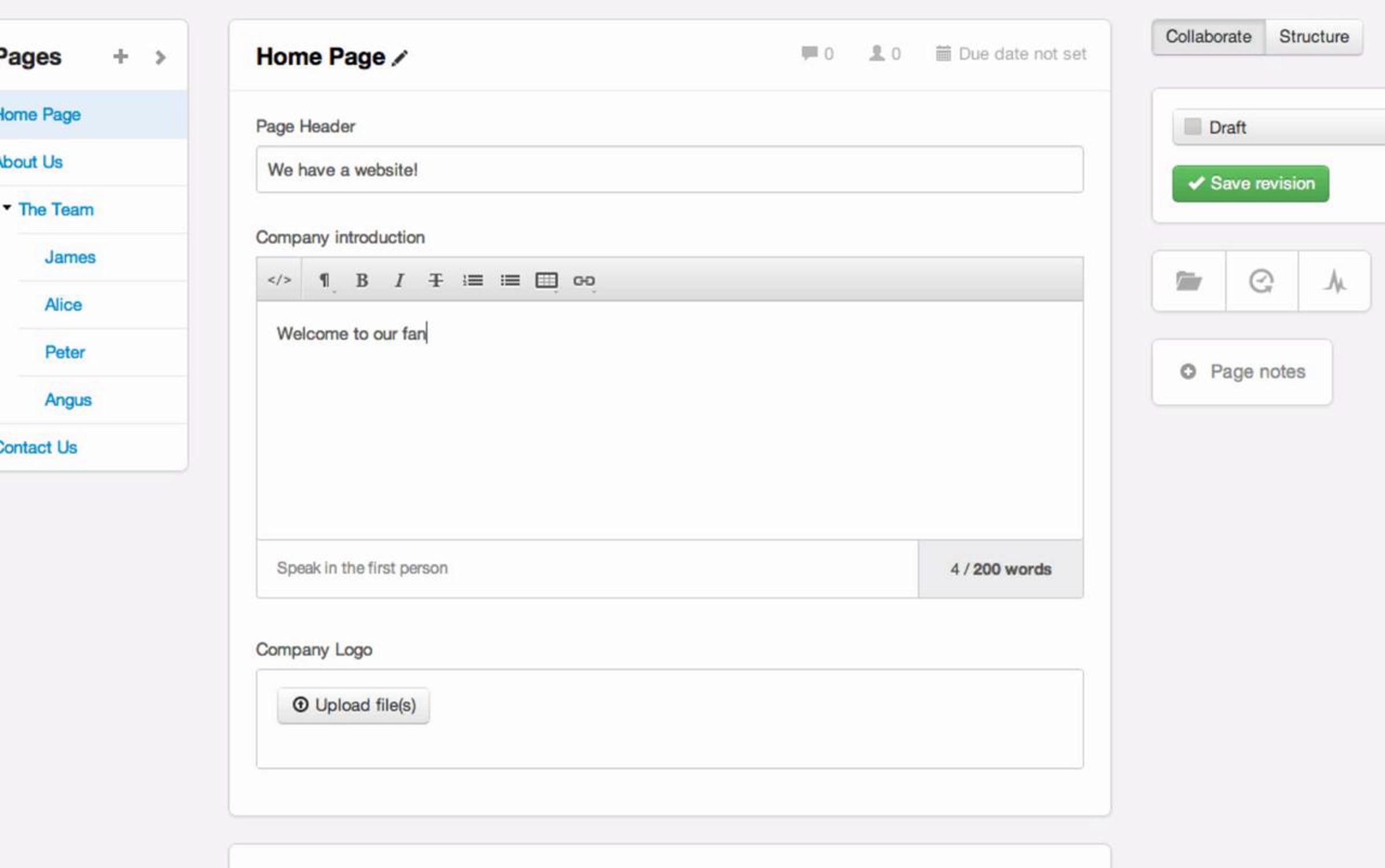Screen dimensions: 1385x868
Task: Collapse The Team page tree
Action: coord(7,207)
